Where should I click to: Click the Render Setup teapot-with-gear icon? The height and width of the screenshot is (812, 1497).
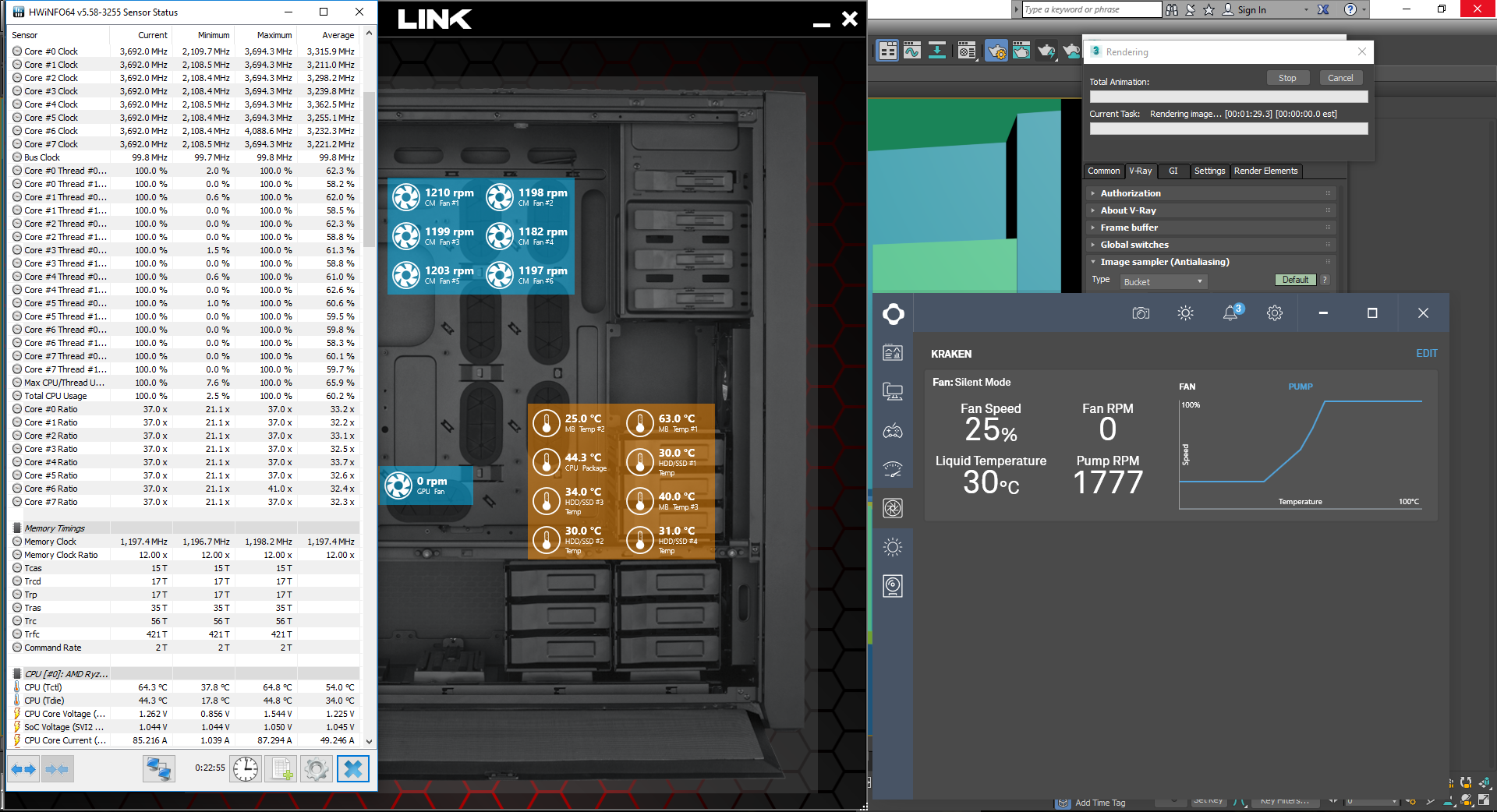(x=996, y=51)
